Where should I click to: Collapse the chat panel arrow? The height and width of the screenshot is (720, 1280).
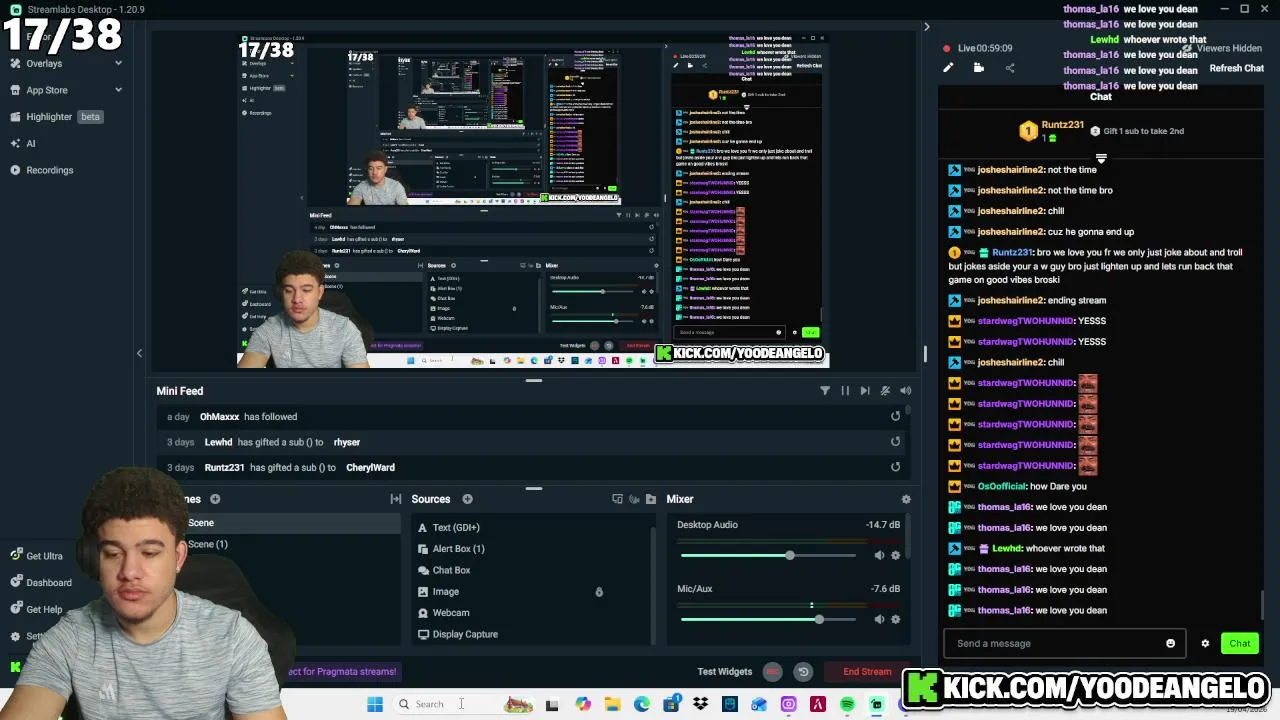point(926,27)
